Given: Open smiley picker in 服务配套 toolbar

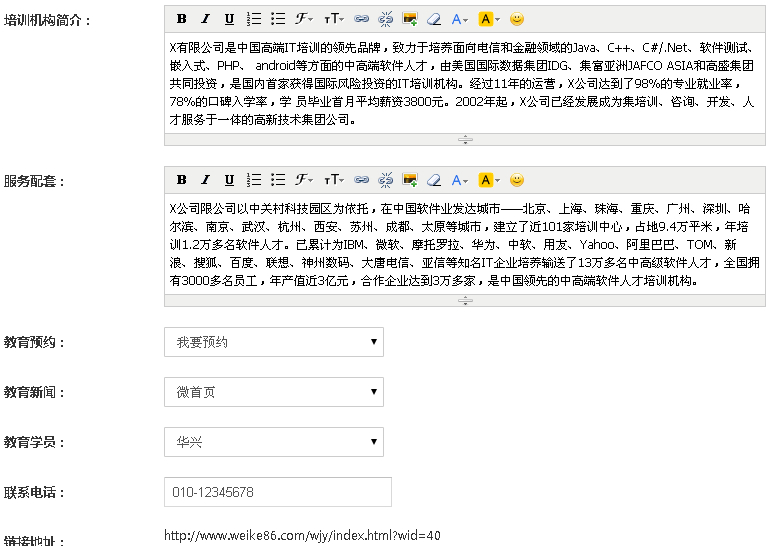Looking at the screenshot, I should click(x=517, y=180).
